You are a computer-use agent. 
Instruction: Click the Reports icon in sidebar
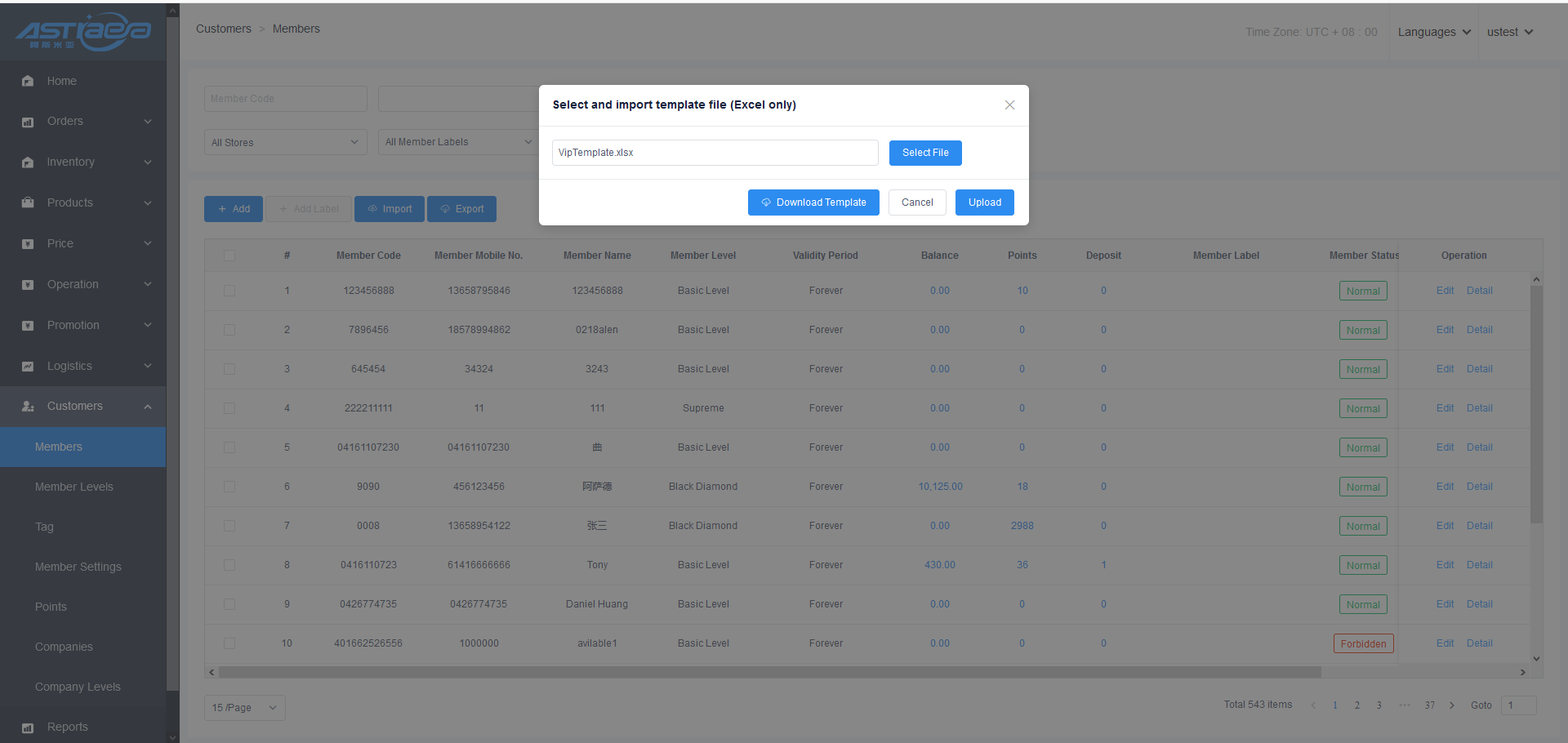(x=28, y=727)
